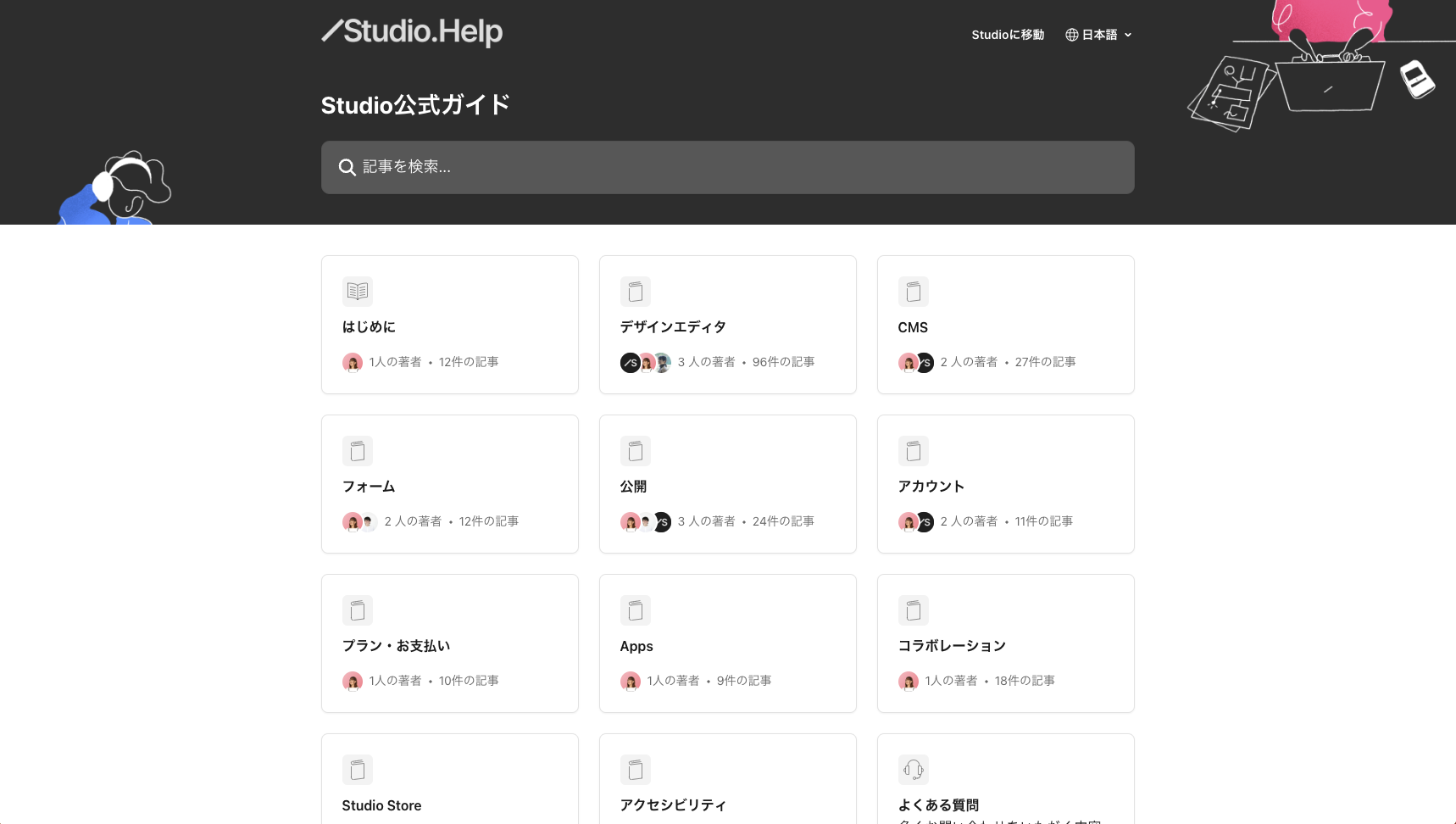Image resolution: width=1456 pixels, height=824 pixels.
Task: Expand language menu via chevron arrow
Action: point(1128,35)
